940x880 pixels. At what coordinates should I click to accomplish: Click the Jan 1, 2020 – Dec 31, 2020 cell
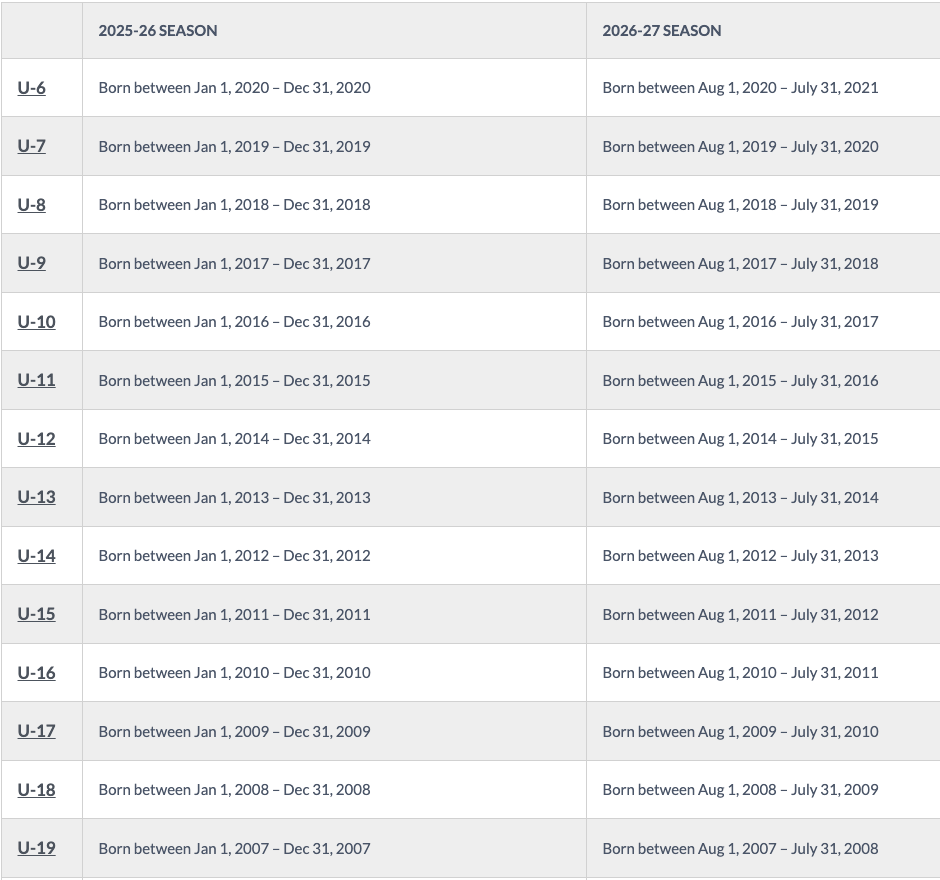point(234,88)
